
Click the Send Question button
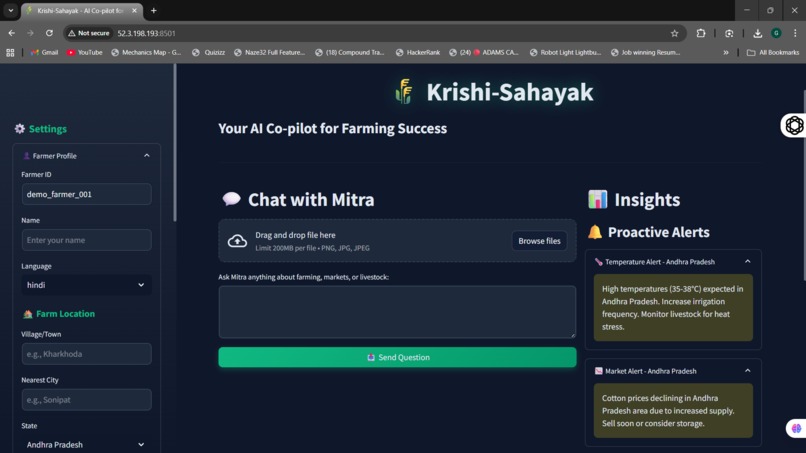397,357
